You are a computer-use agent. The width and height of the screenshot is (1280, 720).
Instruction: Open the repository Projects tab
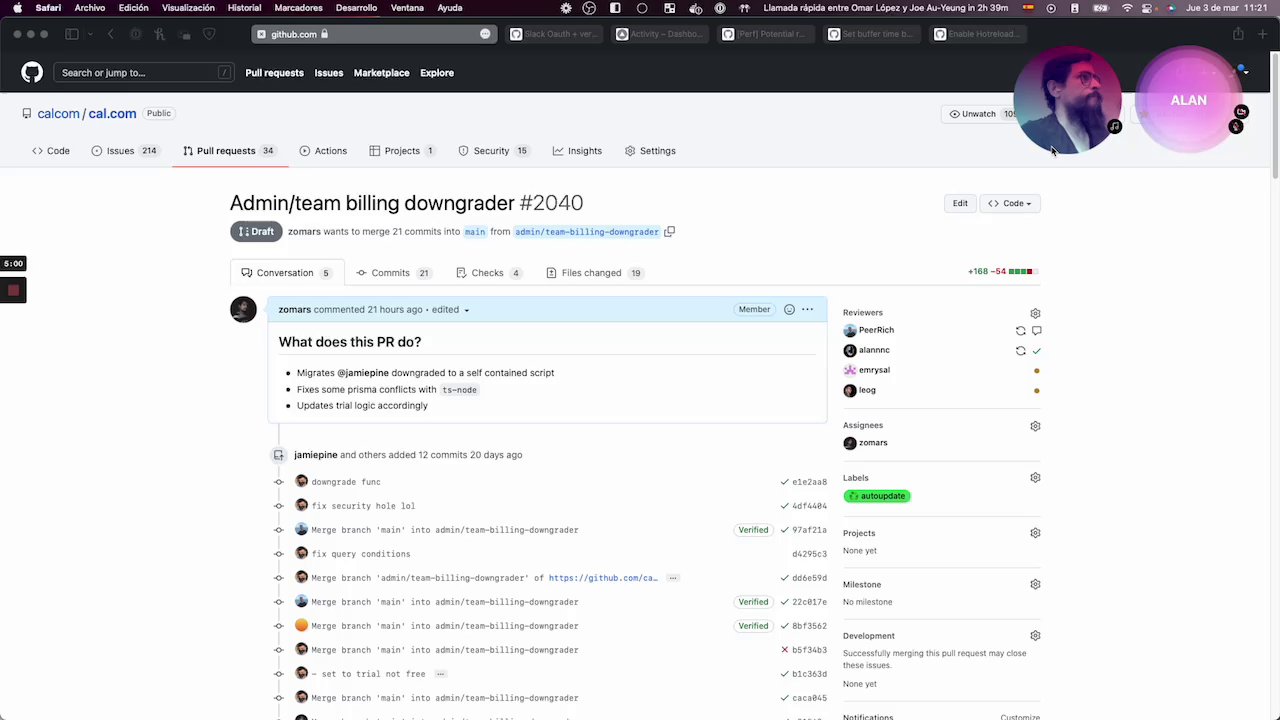tap(402, 151)
